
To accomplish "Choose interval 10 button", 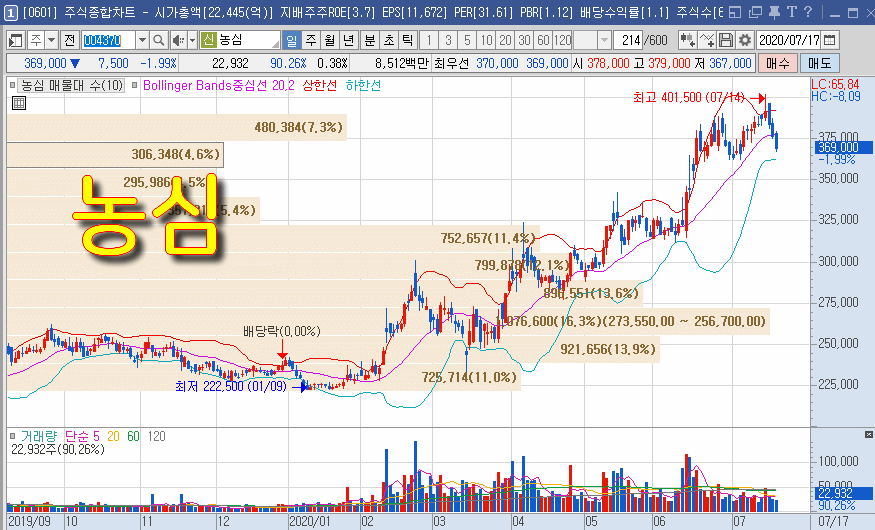I will [487, 40].
